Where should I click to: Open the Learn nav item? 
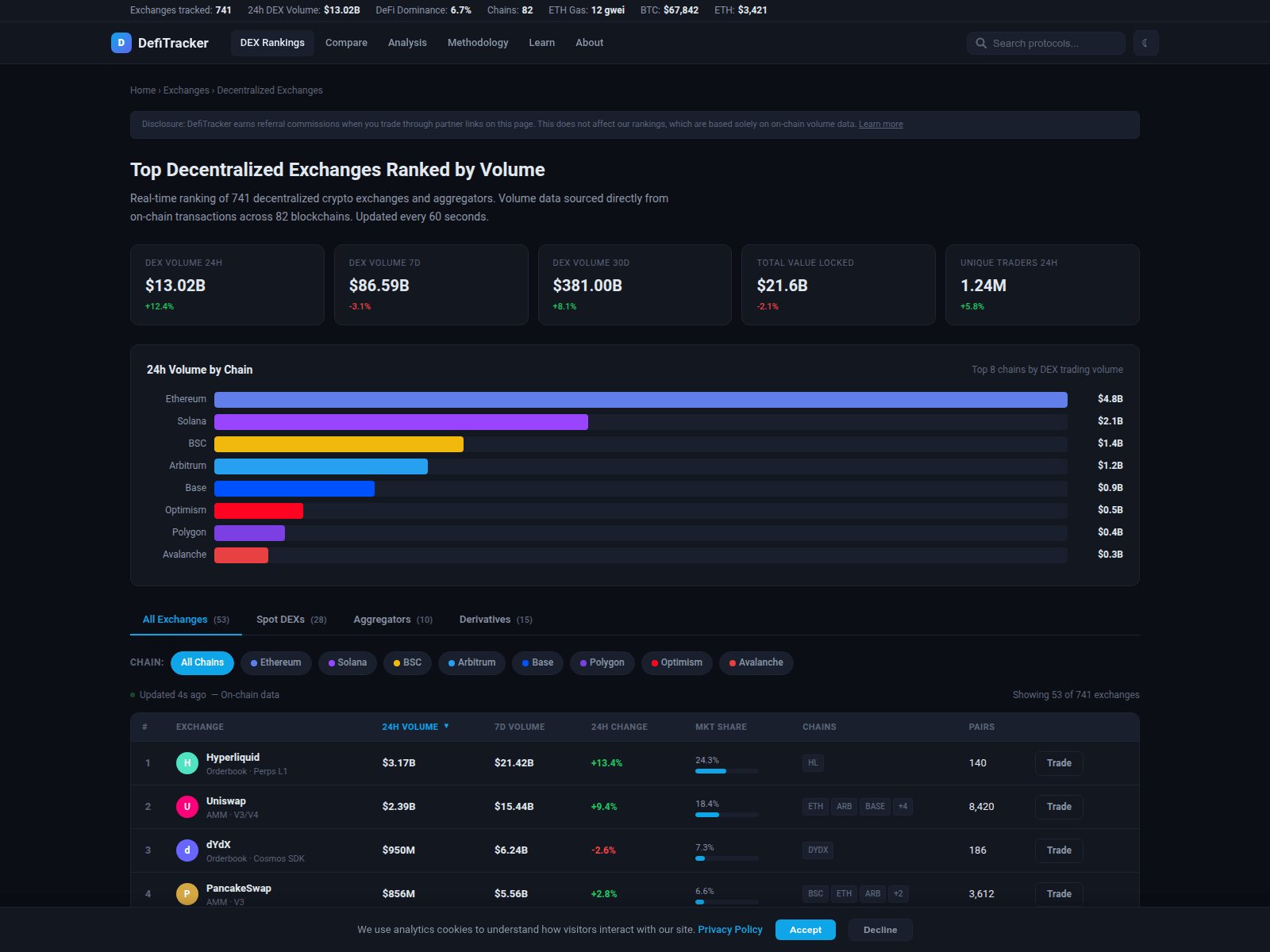coord(542,43)
